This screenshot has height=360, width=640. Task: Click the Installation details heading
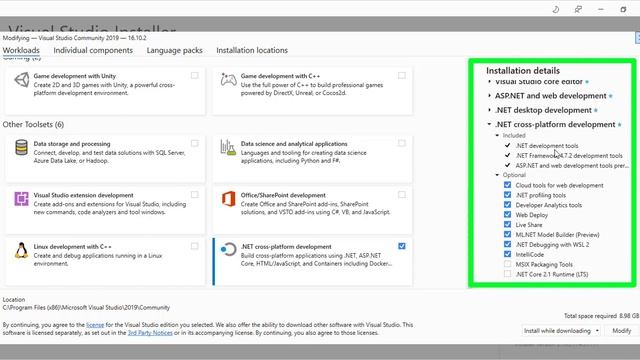click(523, 71)
